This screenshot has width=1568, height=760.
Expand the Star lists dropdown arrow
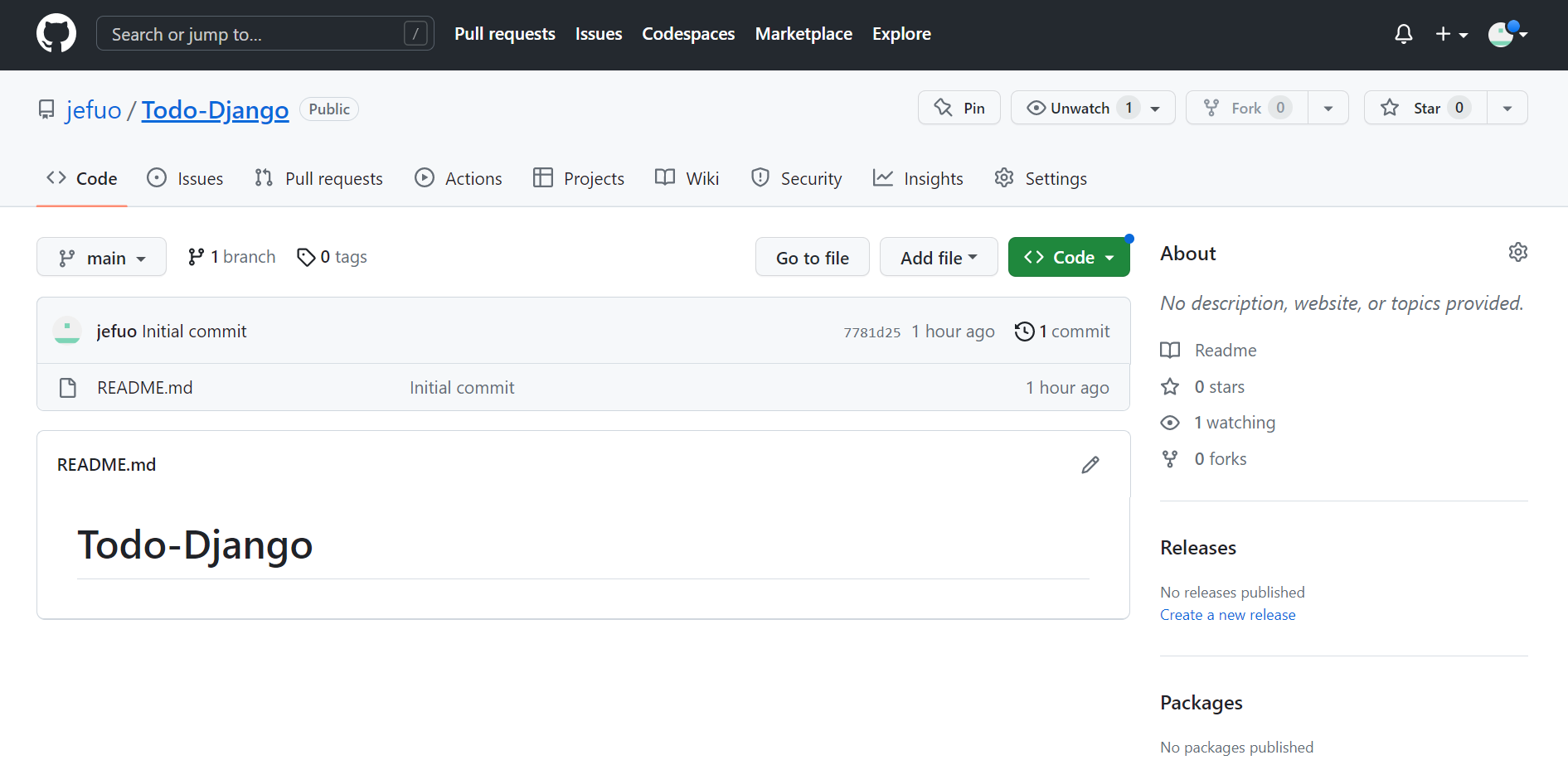tap(1507, 108)
